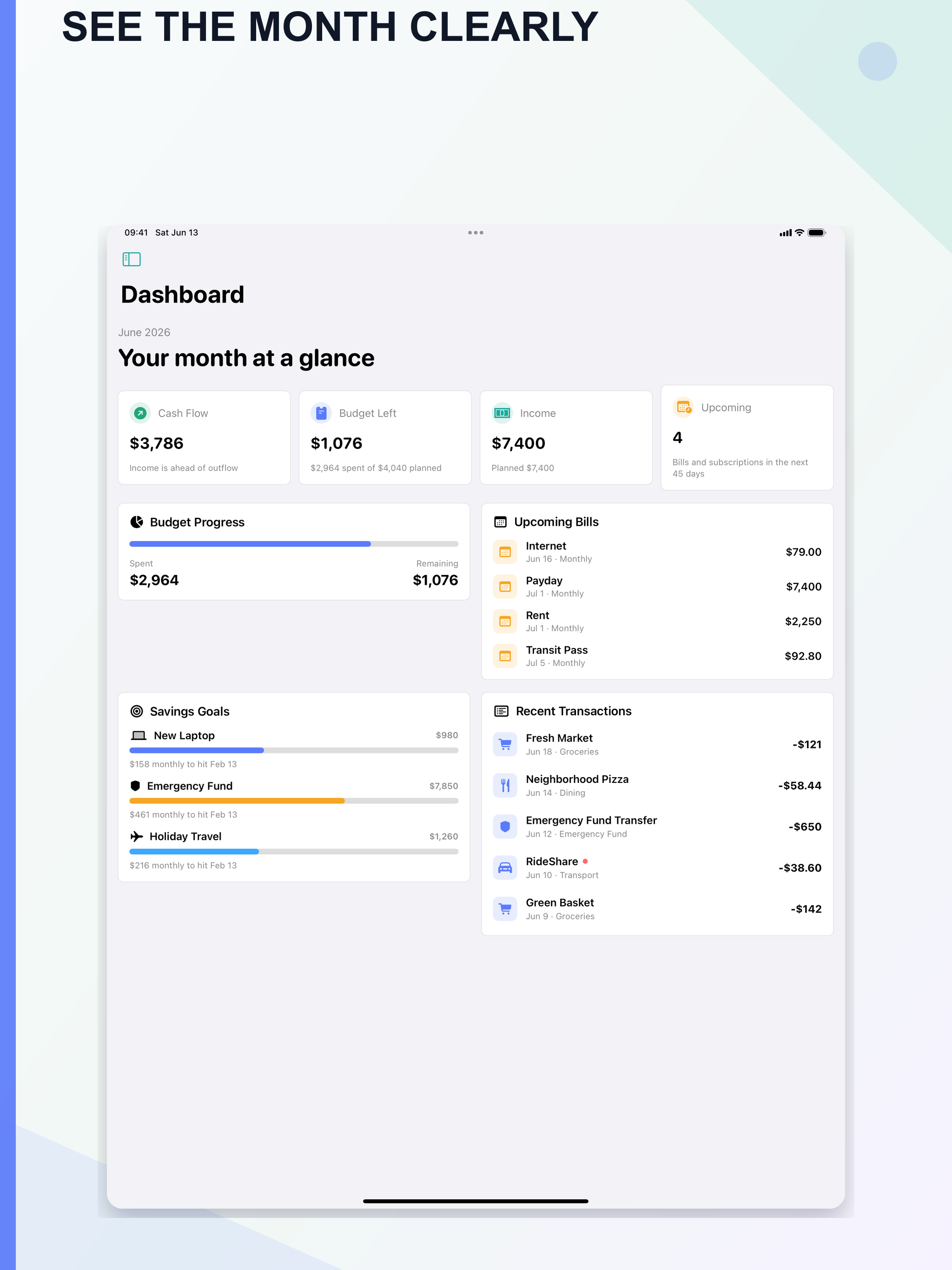Click the Emergency Fund Transfer shield icon
The height and width of the screenshot is (1270, 952).
(505, 827)
